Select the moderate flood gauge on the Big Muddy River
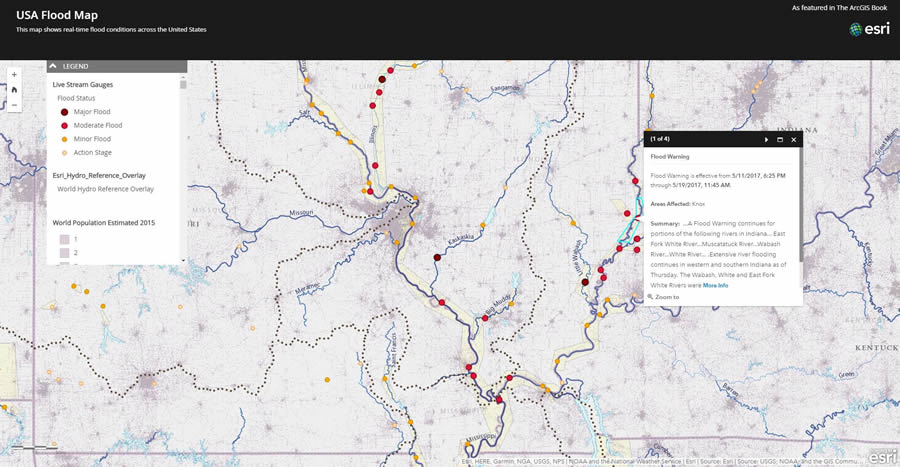The image size is (900, 467). pos(485,318)
